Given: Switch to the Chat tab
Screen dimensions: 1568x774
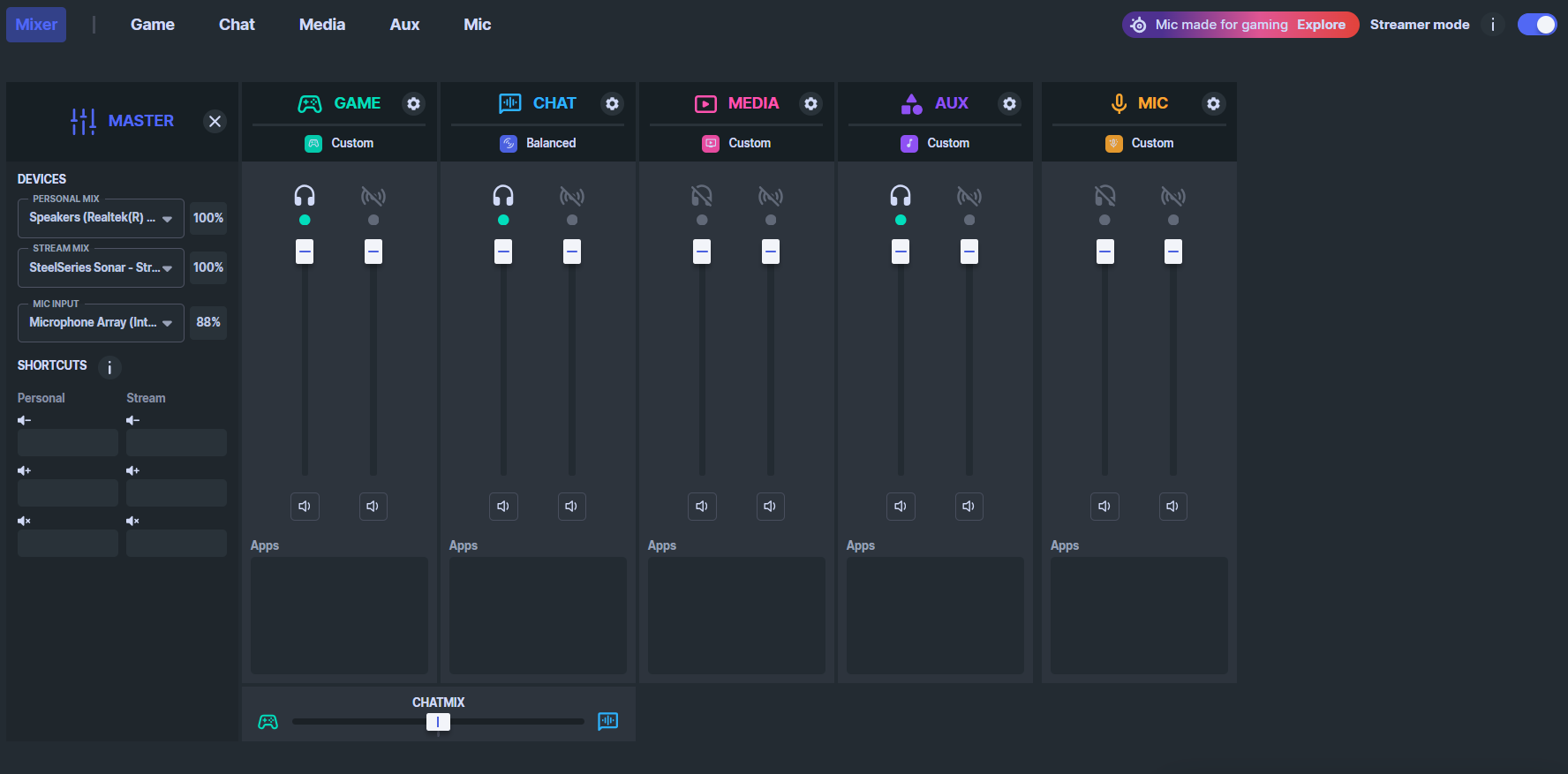Looking at the screenshot, I should [237, 25].
